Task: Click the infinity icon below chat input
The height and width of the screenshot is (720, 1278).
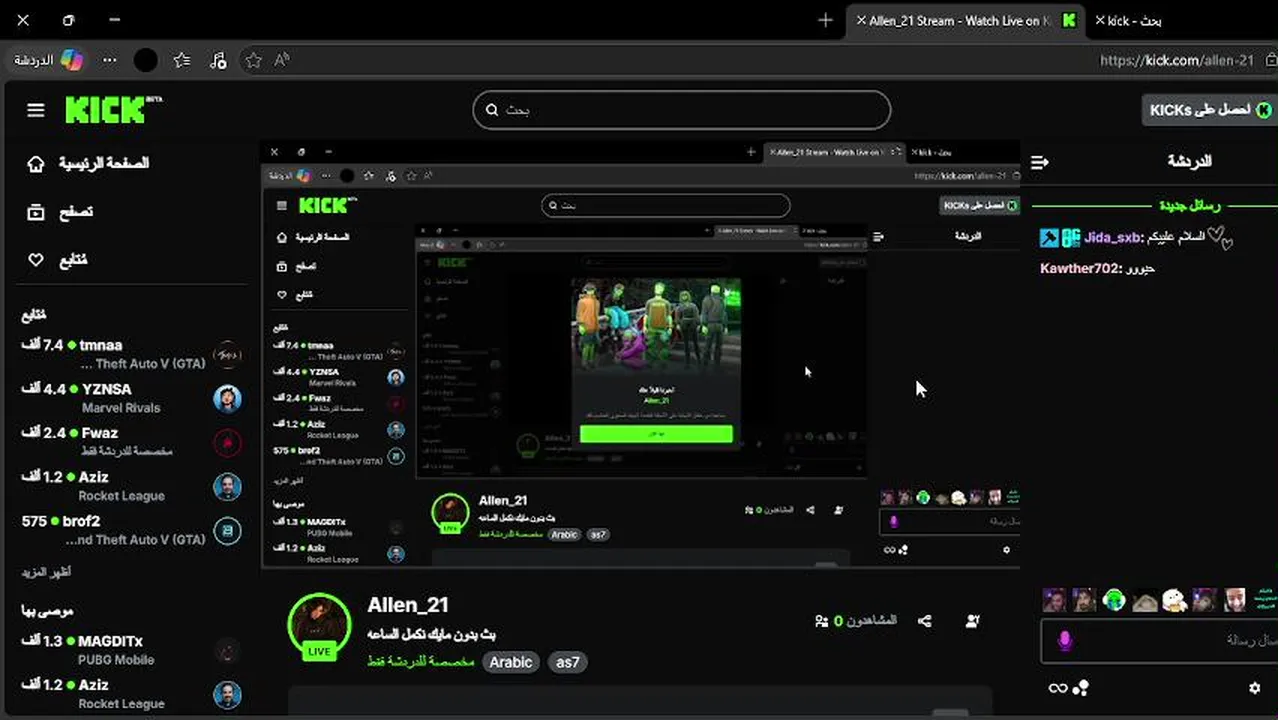Action: (x=1057, y=688)
